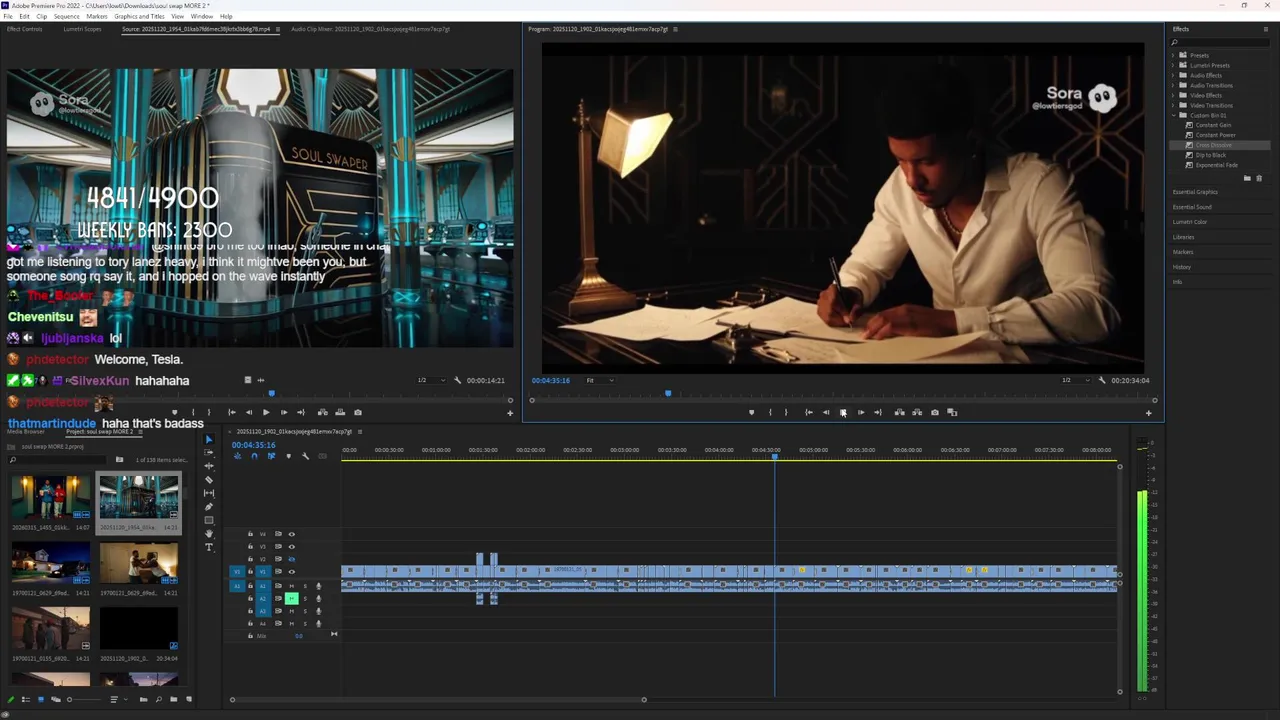Open the Markers menu
1280x720 pixels.
[x=97, y=16]
